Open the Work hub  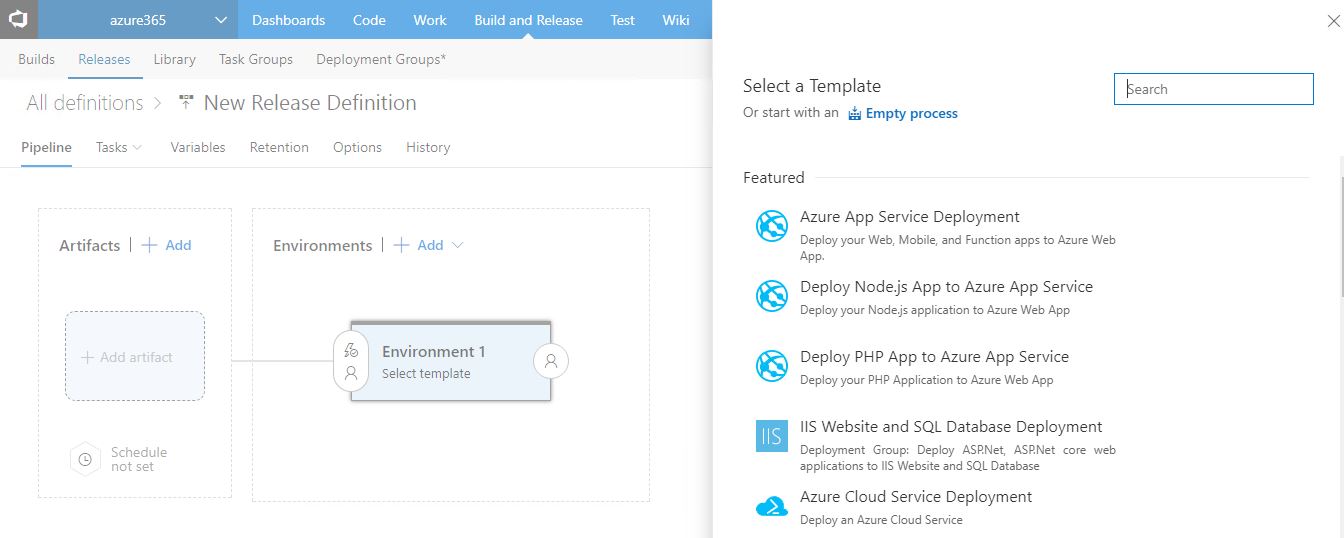point(430,20)
